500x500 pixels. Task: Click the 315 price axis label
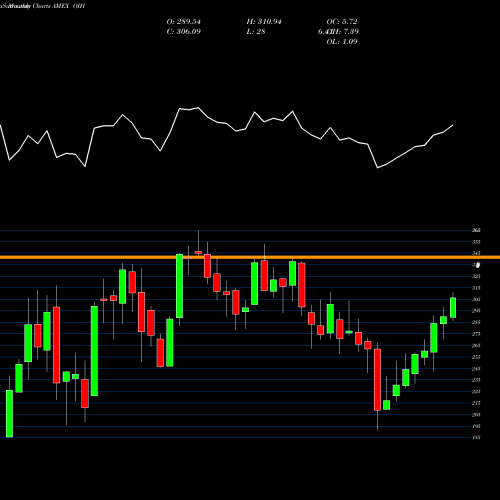[476, 288]
